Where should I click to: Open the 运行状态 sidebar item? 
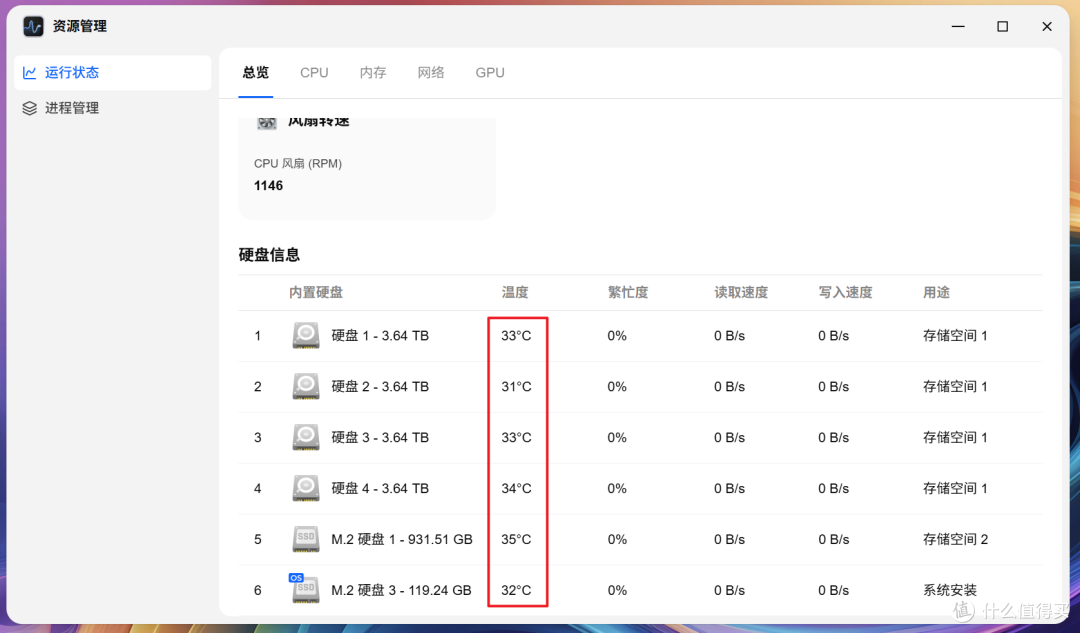point(112,72)
